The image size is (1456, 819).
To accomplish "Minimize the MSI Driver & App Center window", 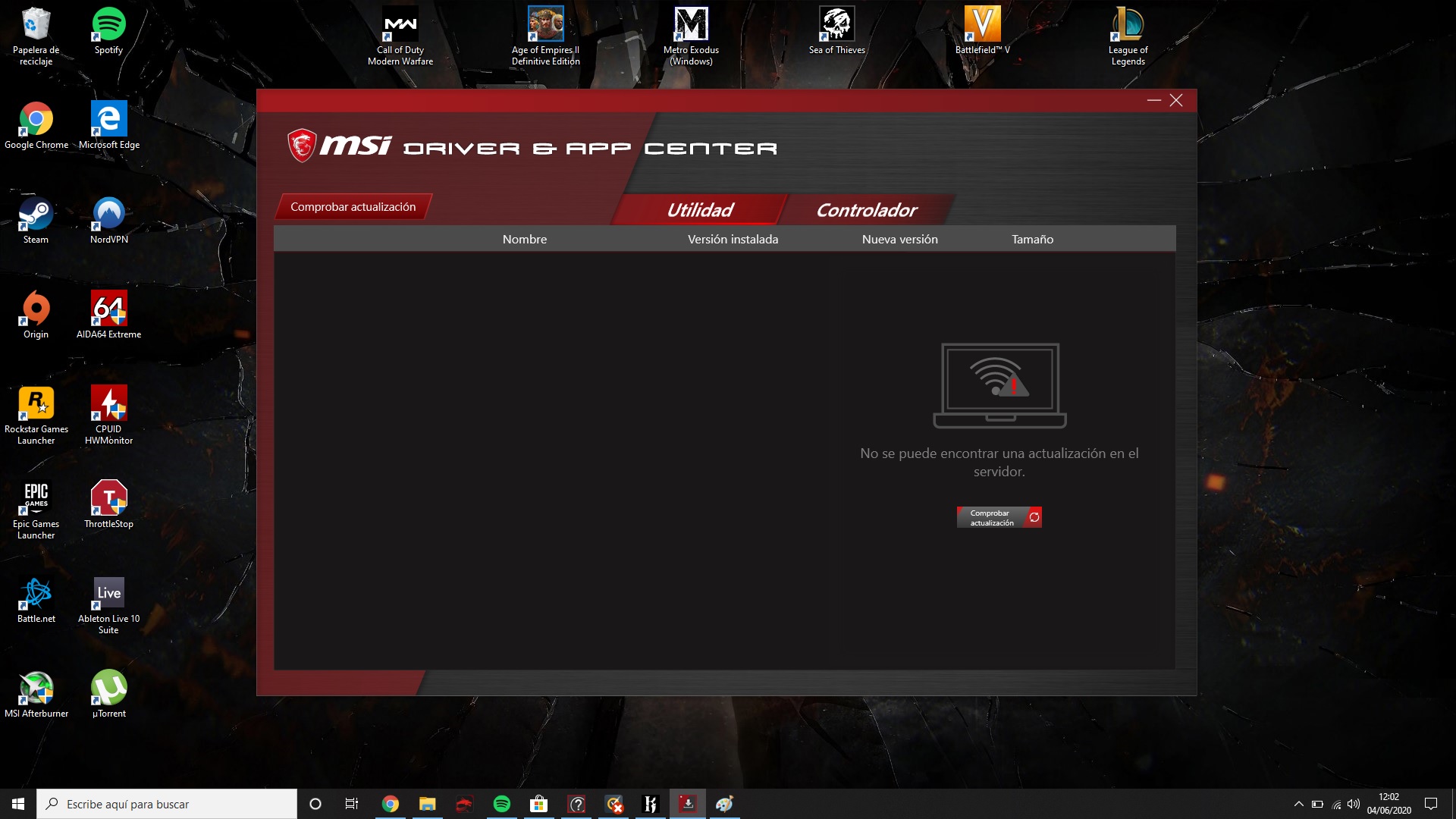I will click(1154, 100).
